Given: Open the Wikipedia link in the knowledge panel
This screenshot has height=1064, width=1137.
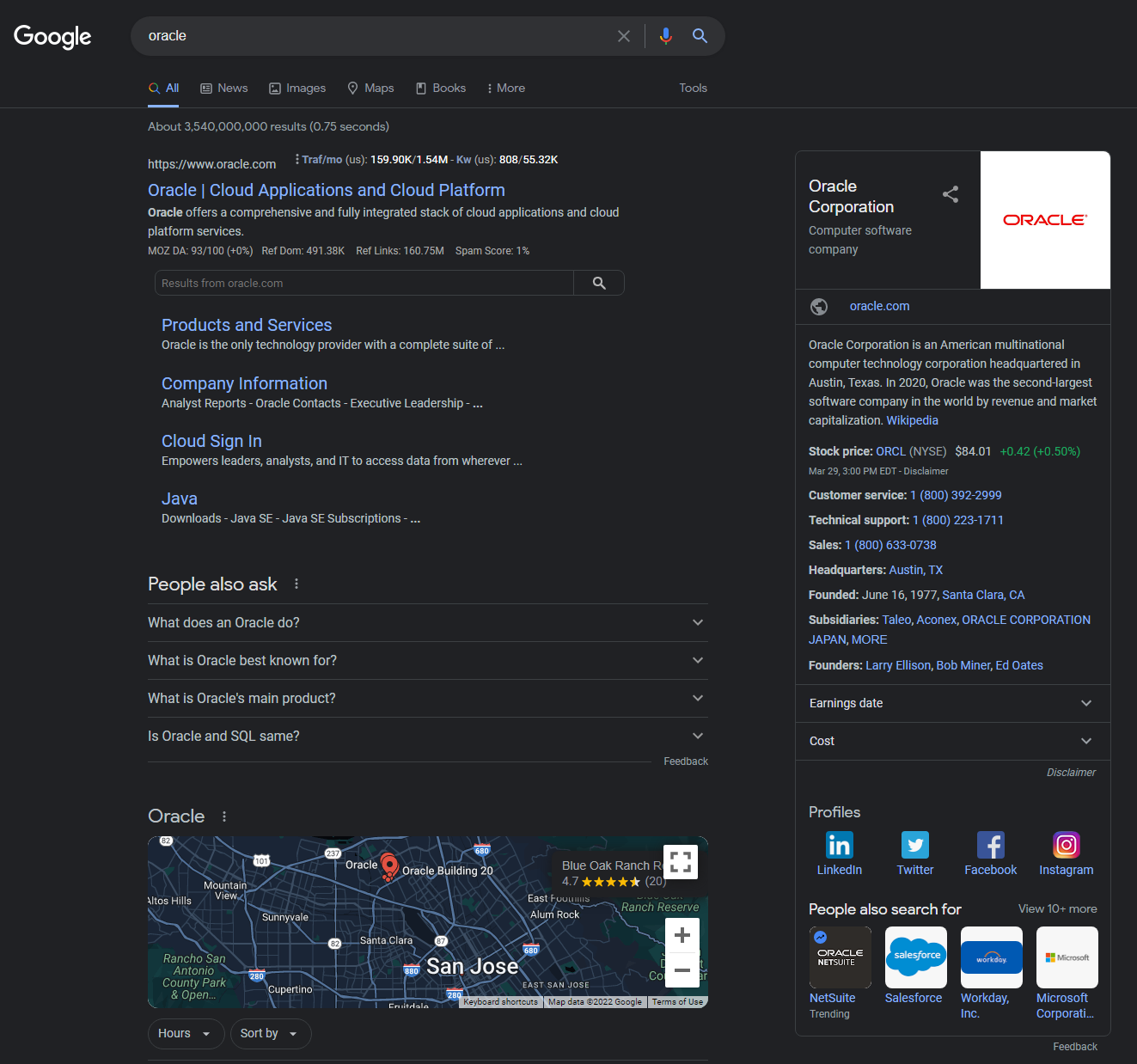Looking at the screenshot, I should [912, 420].
